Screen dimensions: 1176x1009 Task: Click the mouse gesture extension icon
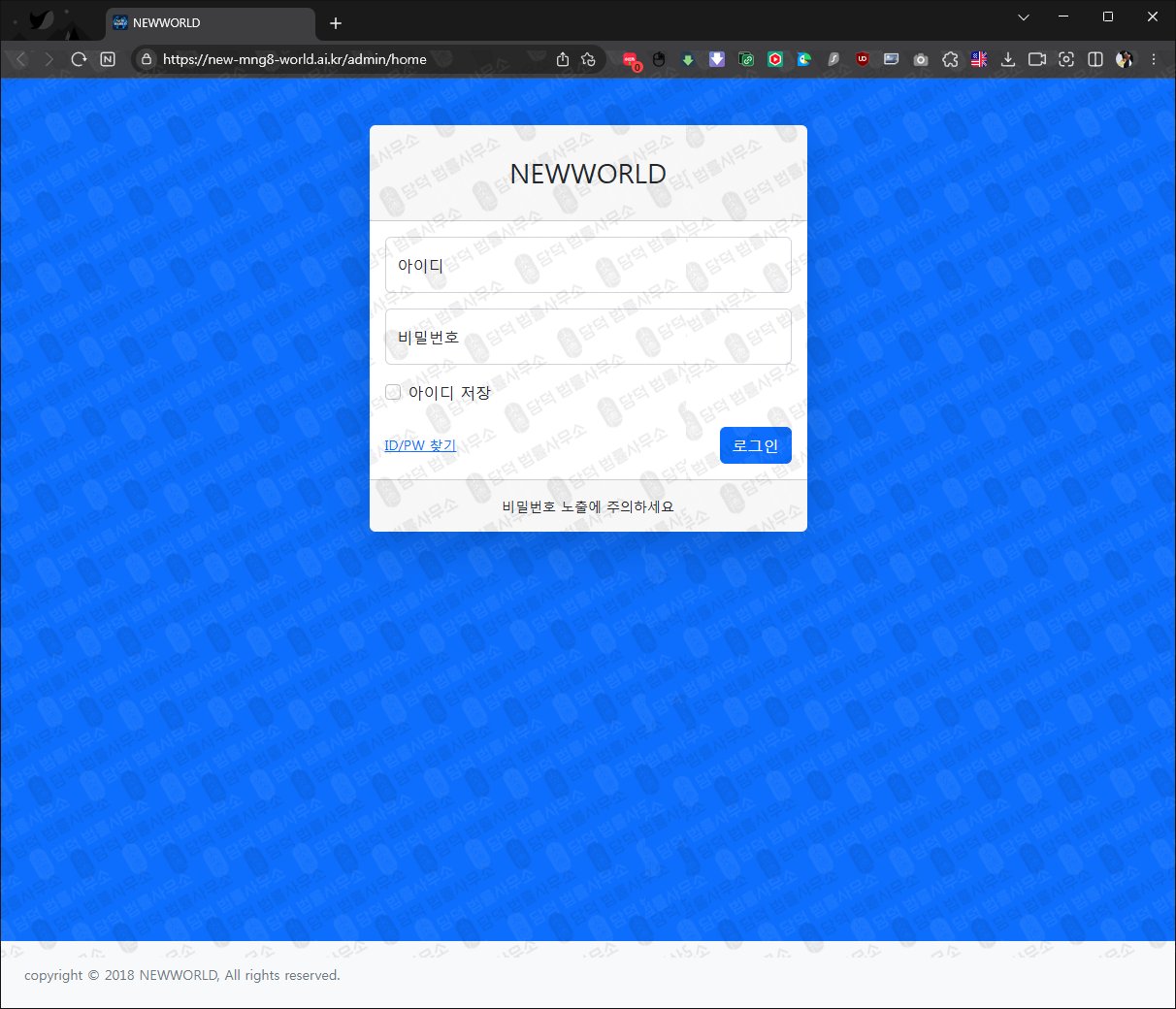(x=659, y=59)
